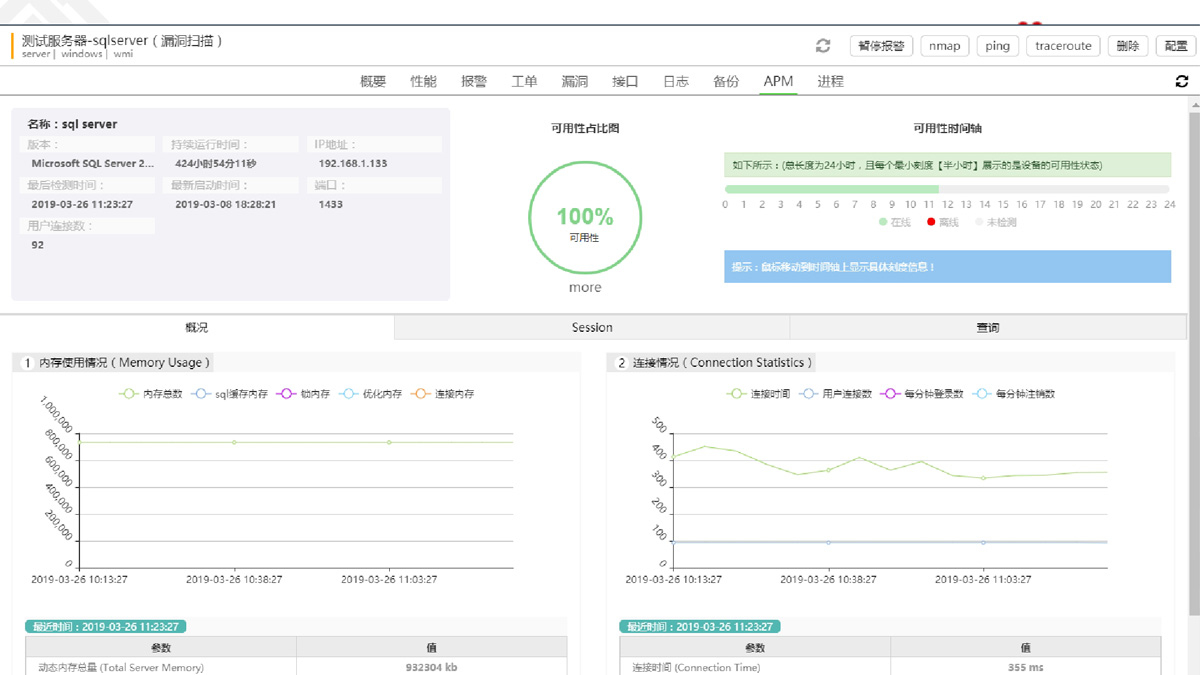The height and width of the screenshot is (675, 1200).
Task: Pause alerts with the 暂停报警 button
Action: (x=881, y=46)
